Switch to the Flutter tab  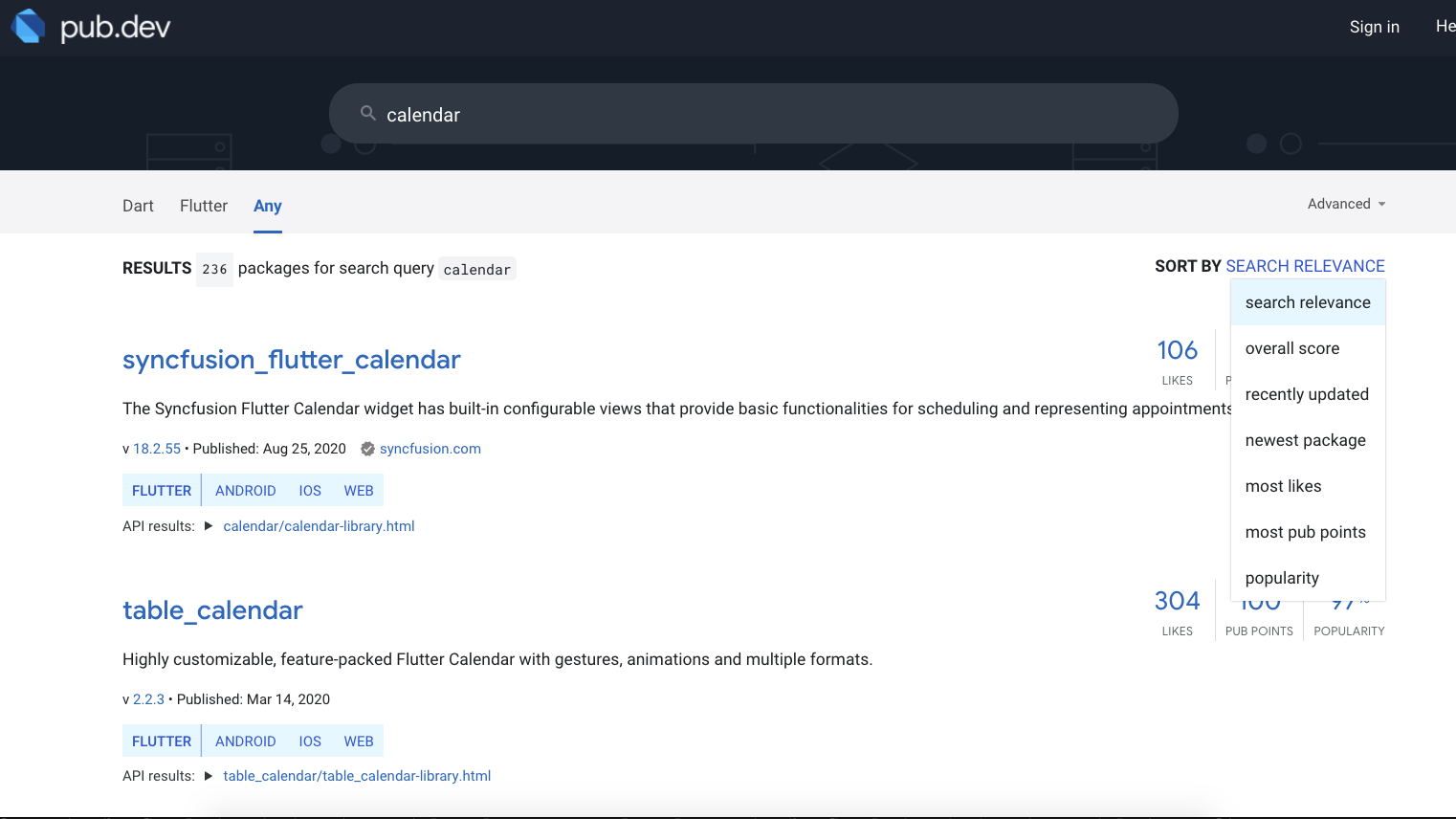click(204, 206)
